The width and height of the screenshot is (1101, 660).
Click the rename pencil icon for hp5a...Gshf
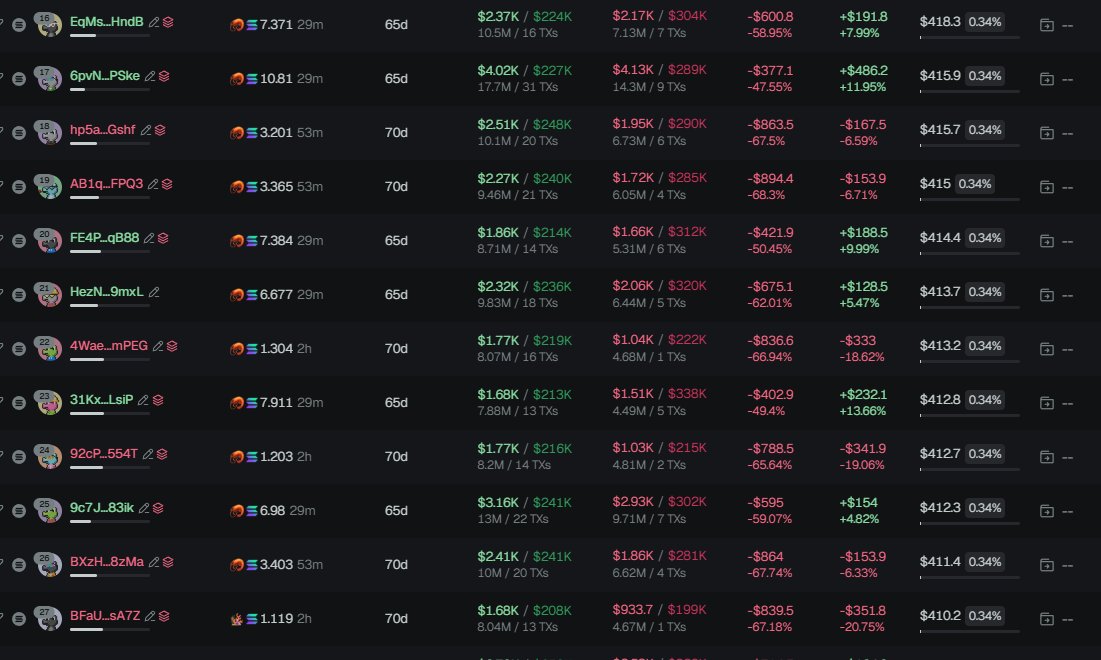point(146,130)
